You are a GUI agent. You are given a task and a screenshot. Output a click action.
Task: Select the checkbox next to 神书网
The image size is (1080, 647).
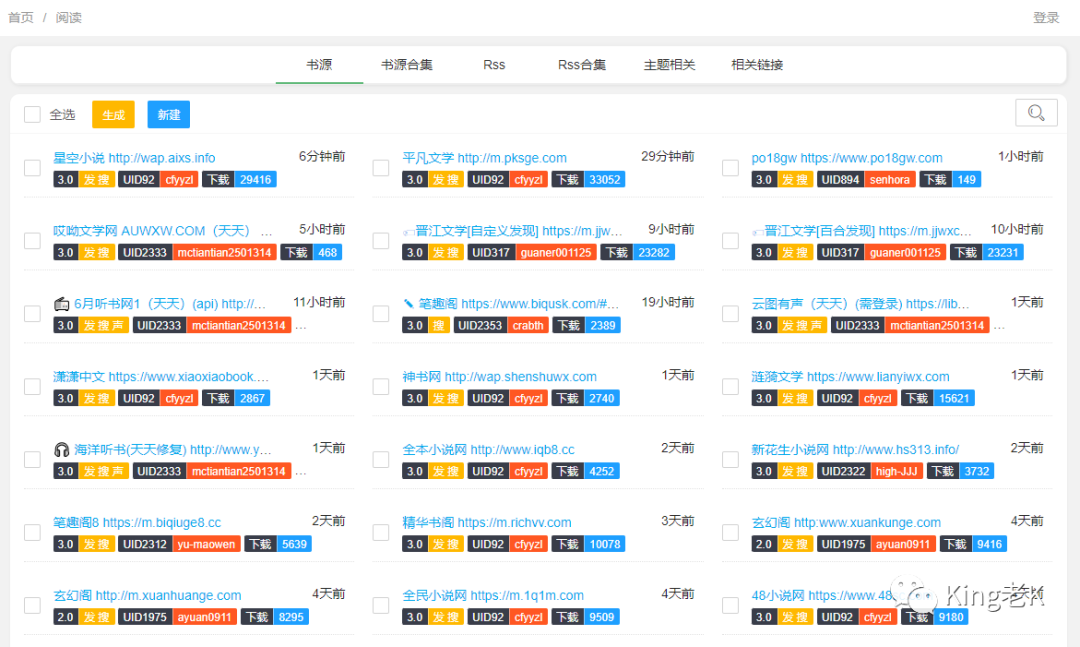tap(381, 387)
